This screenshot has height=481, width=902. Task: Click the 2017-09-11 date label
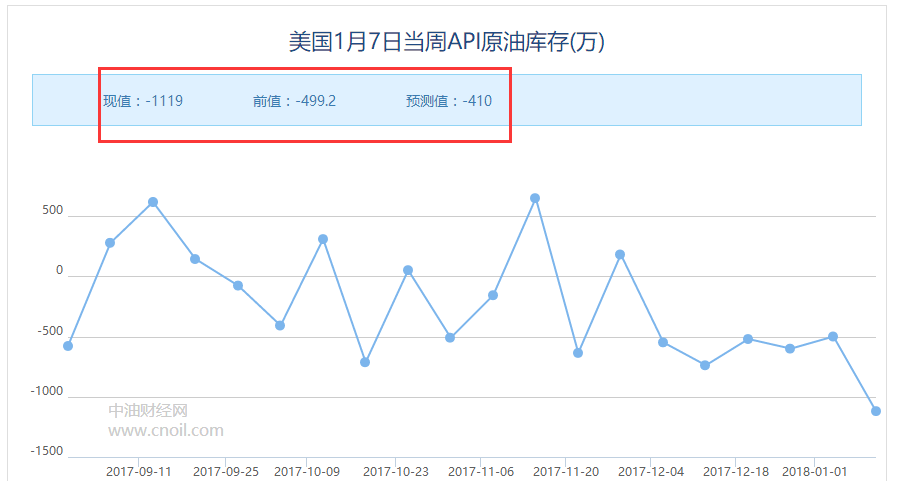click(x=139, y=471)
